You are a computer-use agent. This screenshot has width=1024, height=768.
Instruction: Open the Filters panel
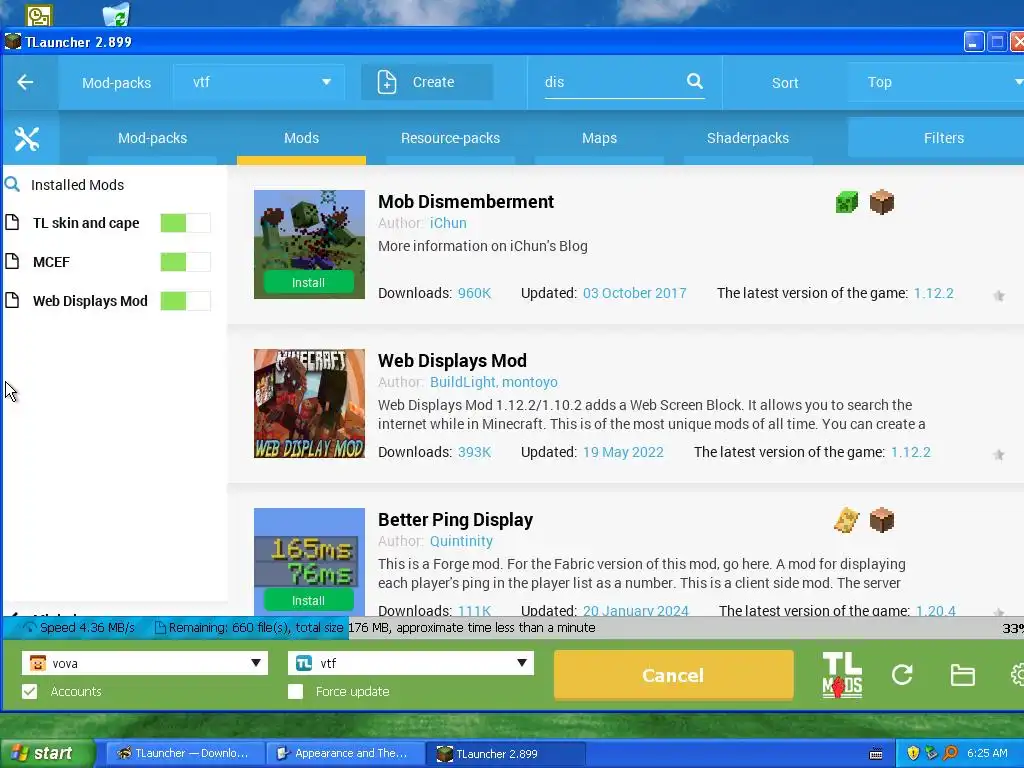click(x=936, y=138)
